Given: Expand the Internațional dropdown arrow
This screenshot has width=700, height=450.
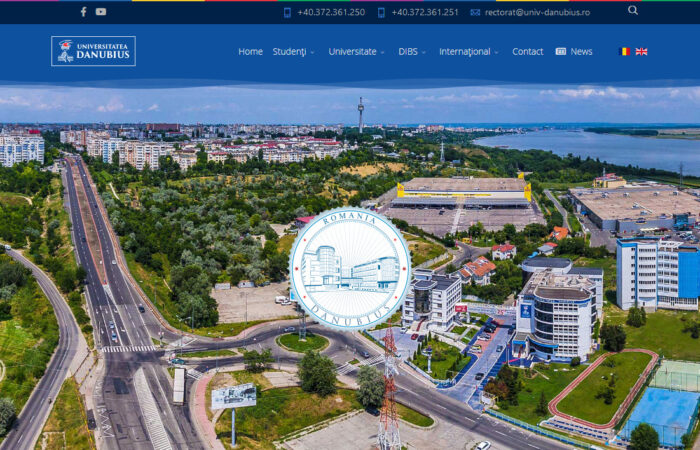Looking at the screenshot, I should click(496, 52).
